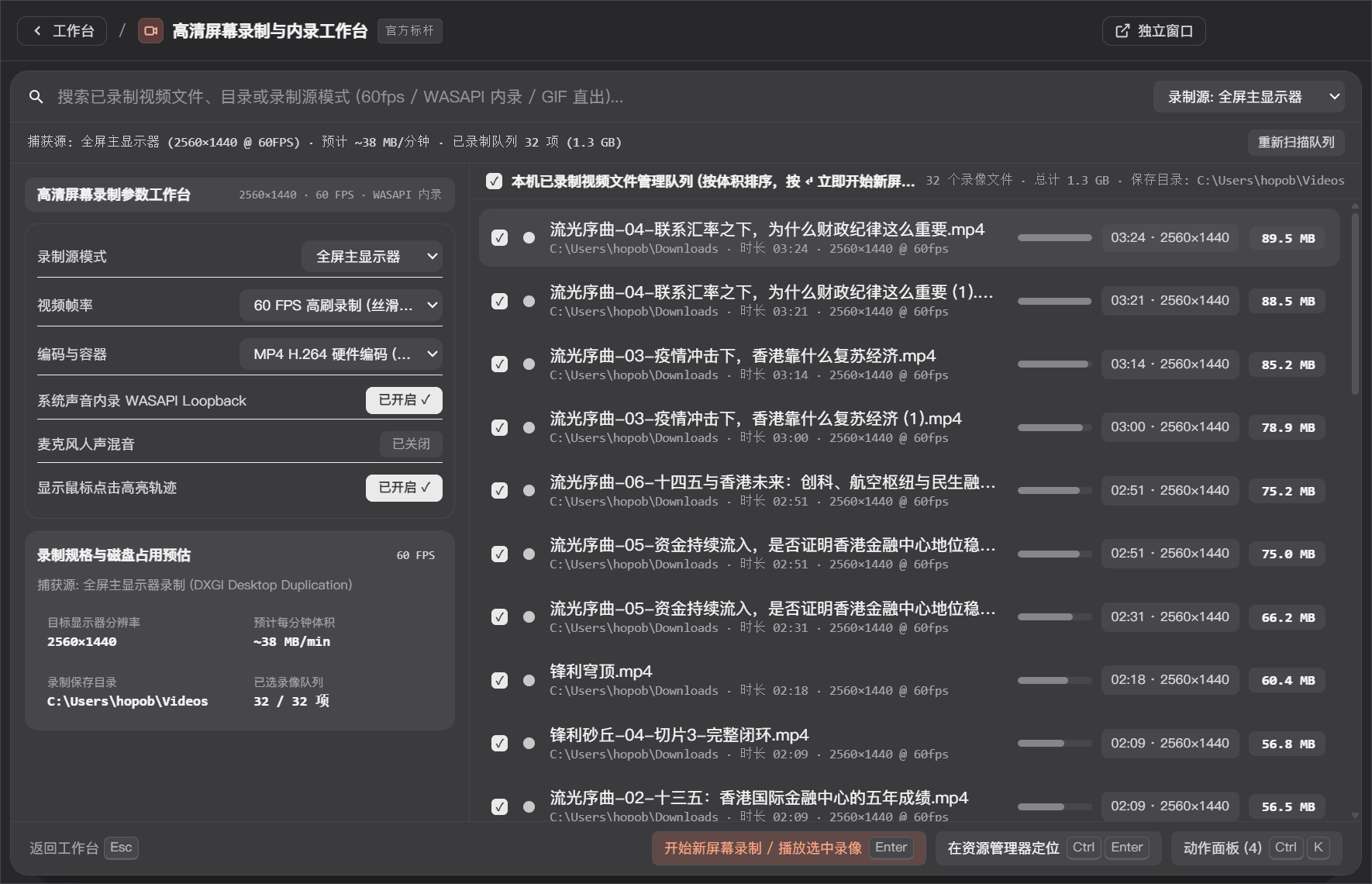Click status dot of 流光序曲-03 疫情冲击下 .mp4 row
This screenshot has height=884, width=1372.
(529, 364)
